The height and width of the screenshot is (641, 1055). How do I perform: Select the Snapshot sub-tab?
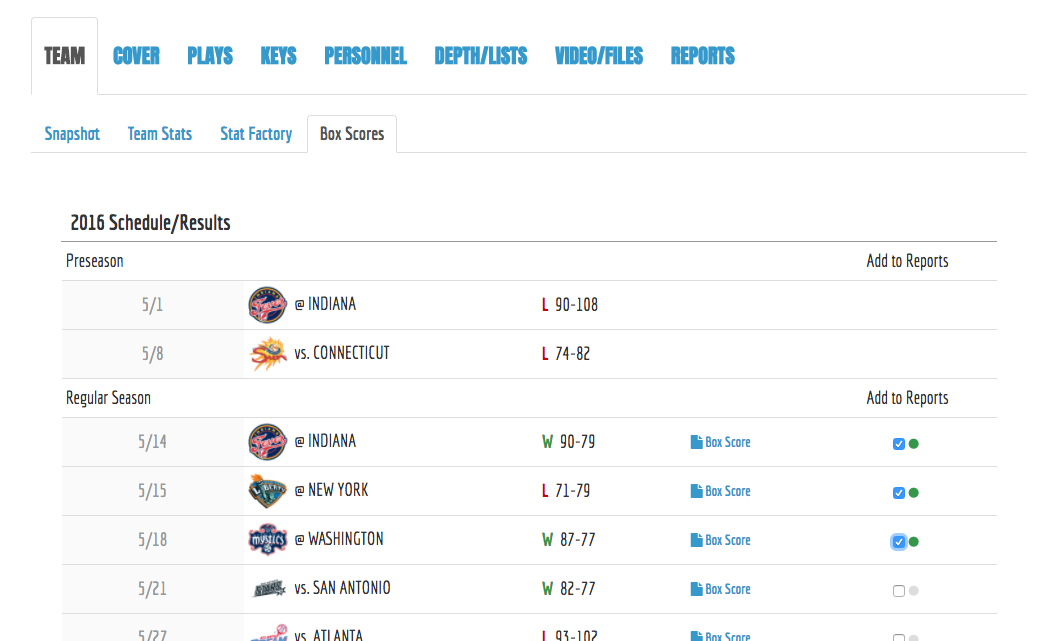tap(72, 134)
